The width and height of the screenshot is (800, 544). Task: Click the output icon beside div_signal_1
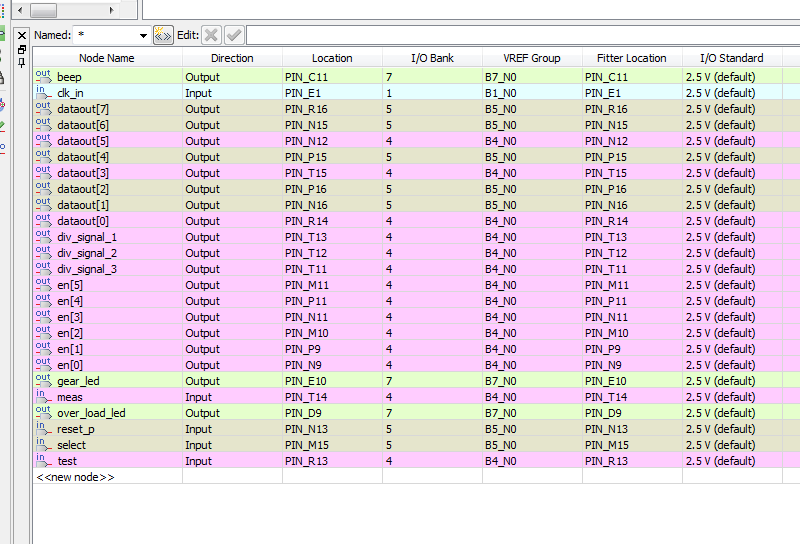tap(43, 237)
